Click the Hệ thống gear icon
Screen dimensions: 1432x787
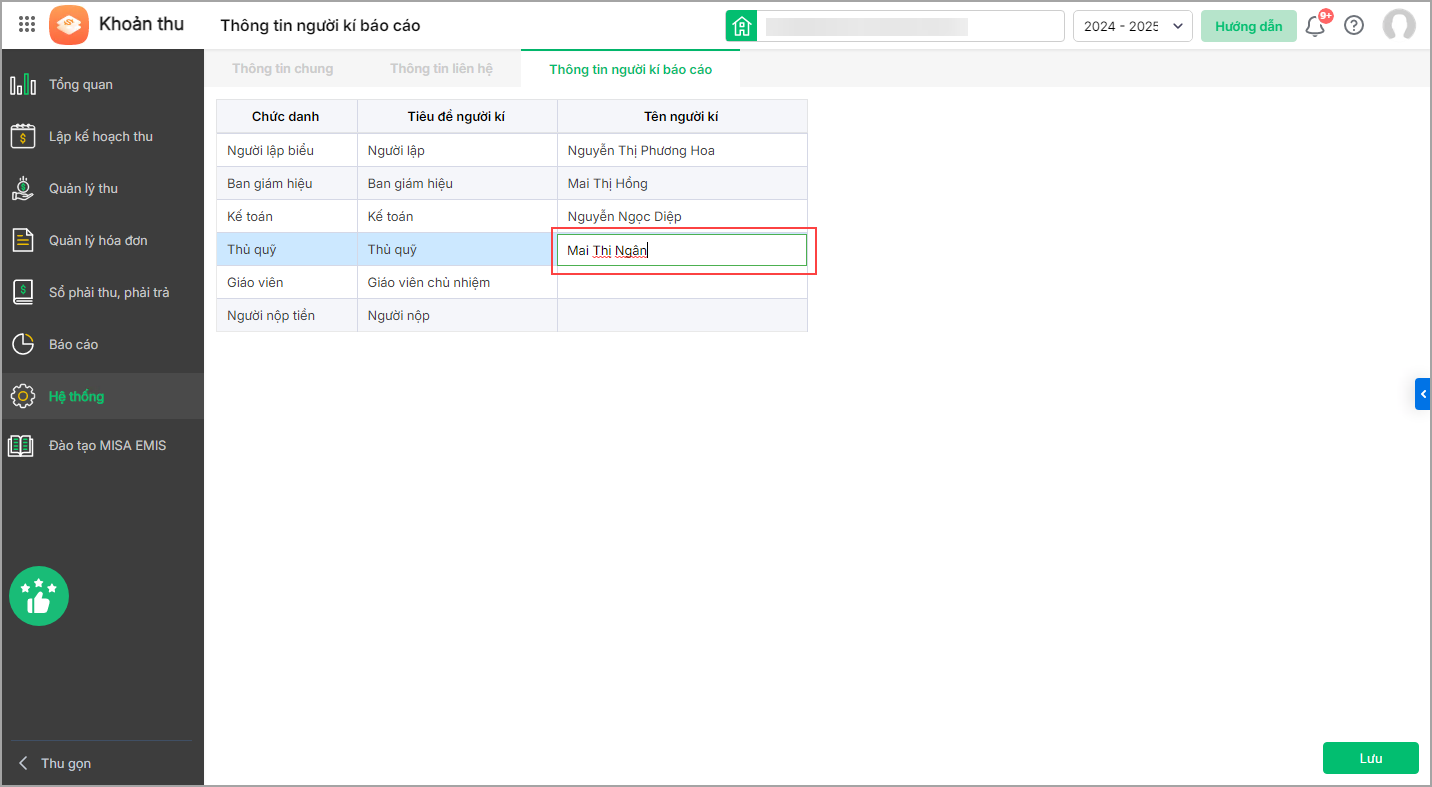23,396
